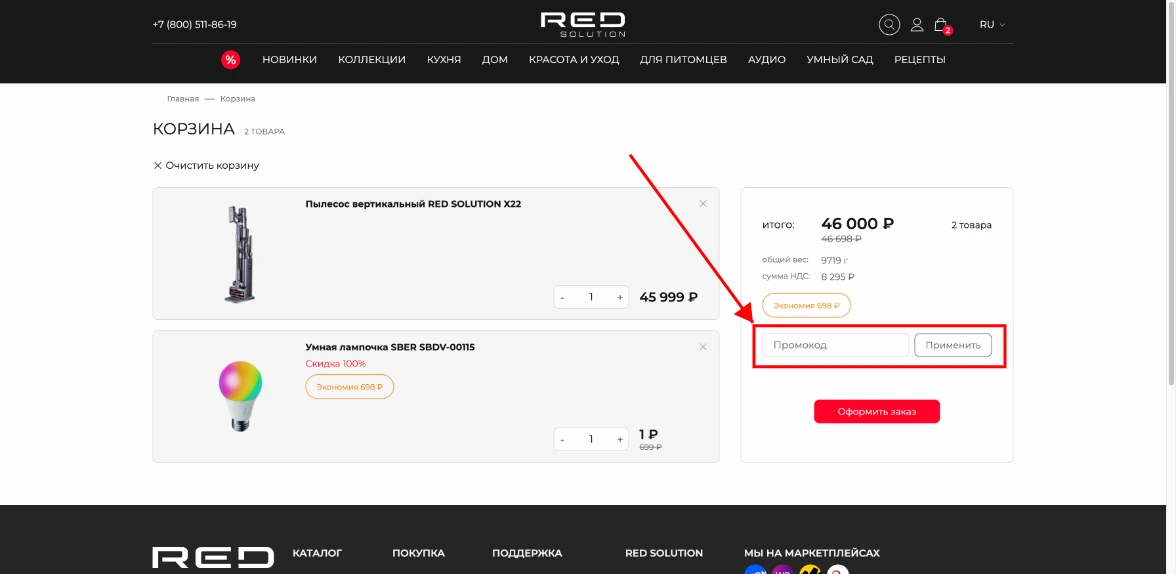This screenshot has width=1176, height=574.
Task: Click the КОРЗИНА page heading
Action: coord(194,129)
